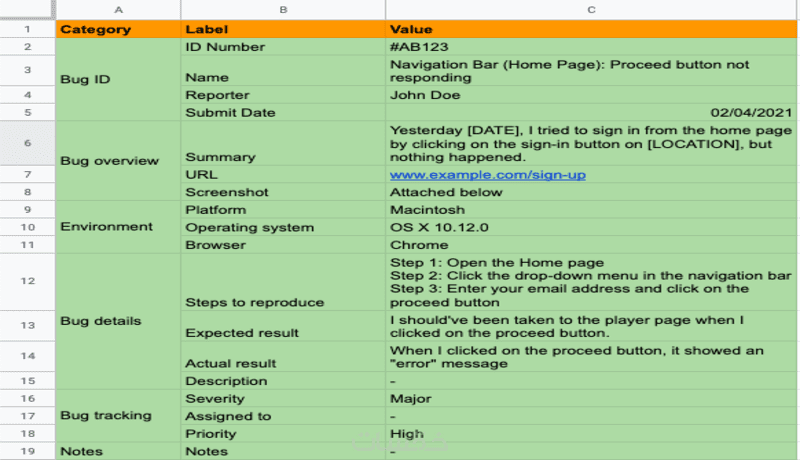This screenshot has width=800, height=460.
Task: Click the select-all corner box
Action: tap(28, 10)
